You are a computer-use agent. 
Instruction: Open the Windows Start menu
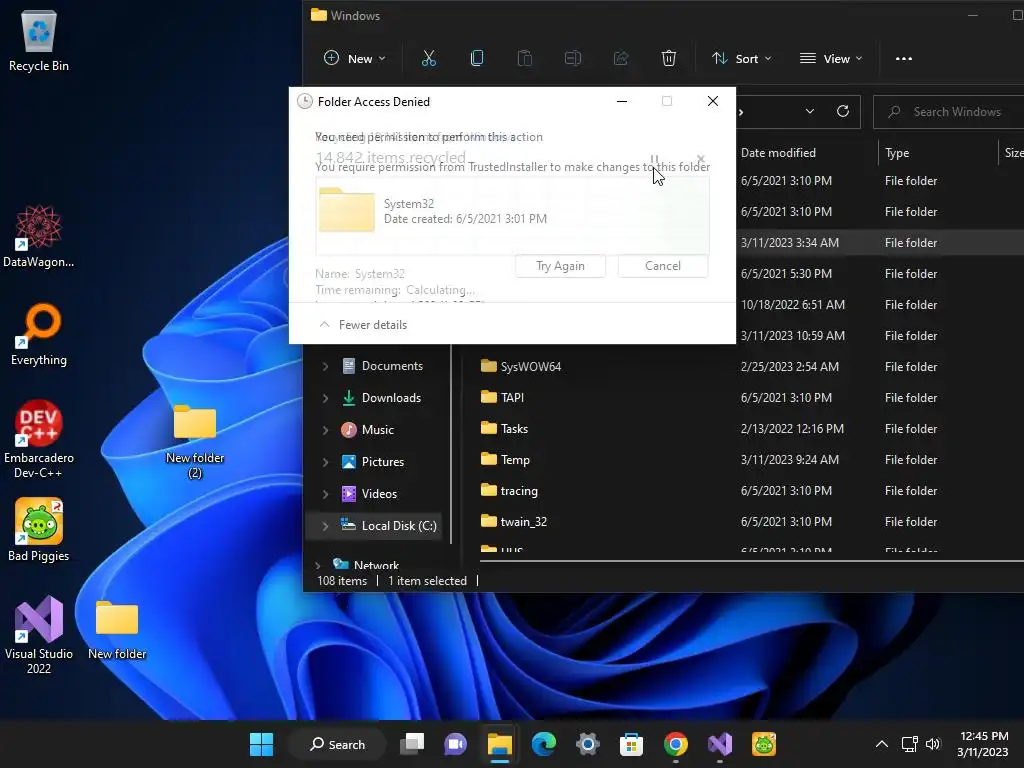[261, 744]
